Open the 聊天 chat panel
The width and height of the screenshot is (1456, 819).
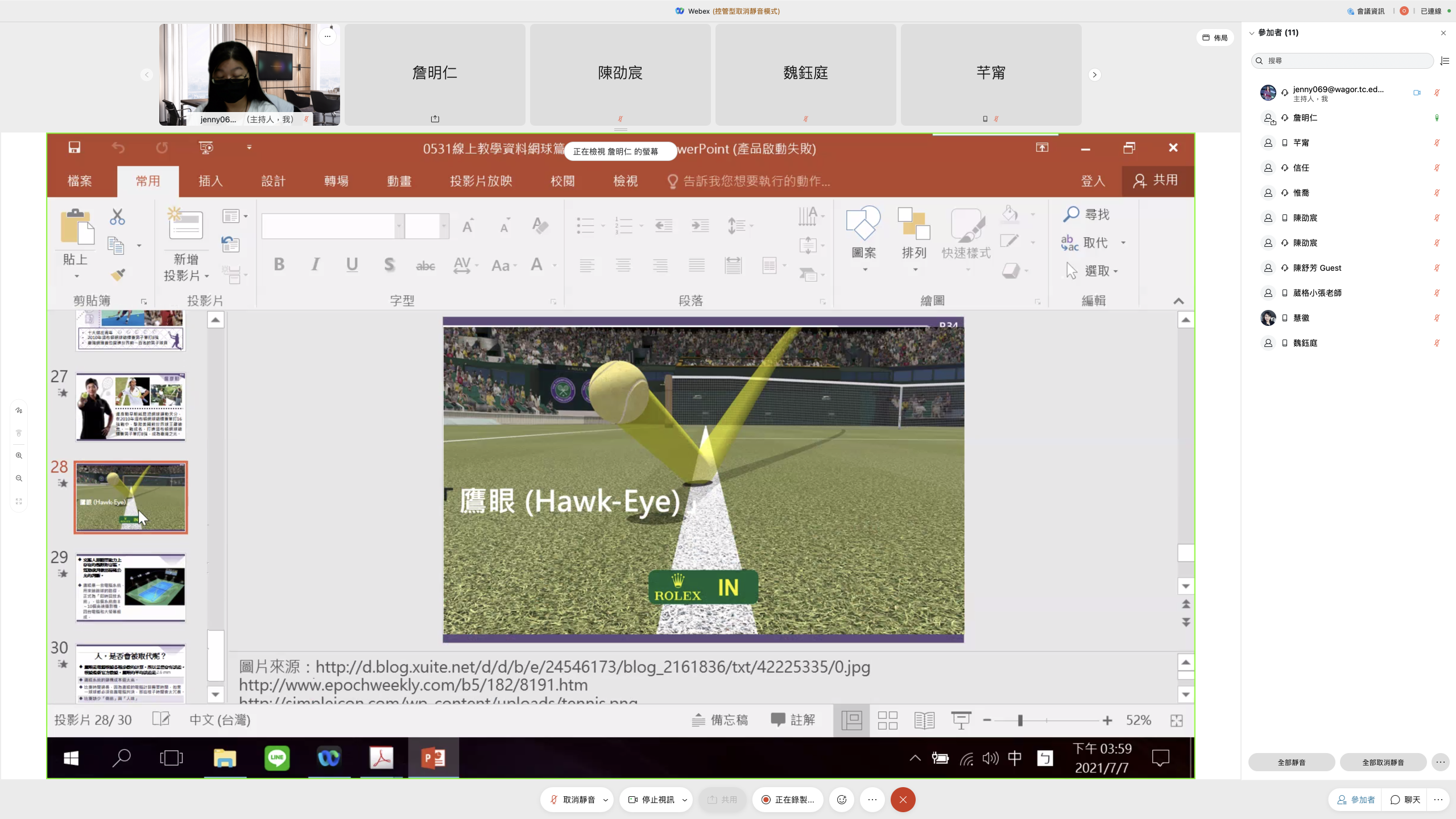1406,800
